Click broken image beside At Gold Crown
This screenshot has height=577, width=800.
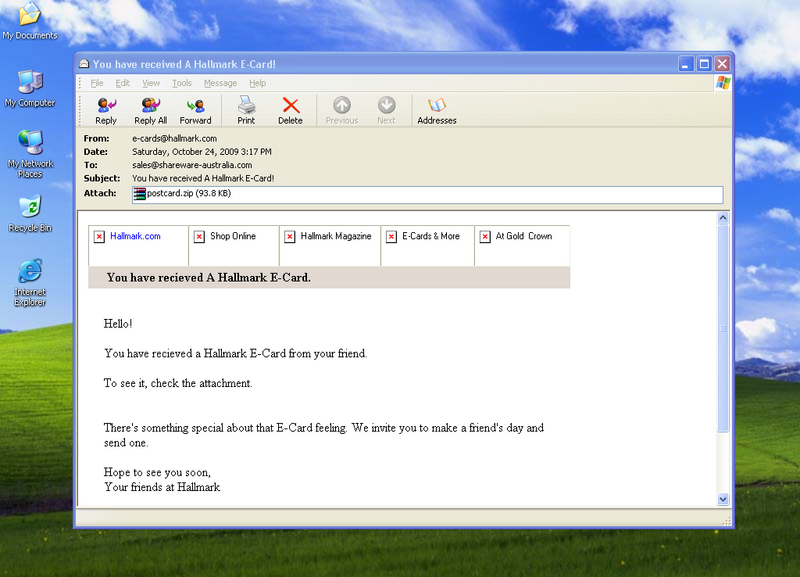tap(485, 236)
